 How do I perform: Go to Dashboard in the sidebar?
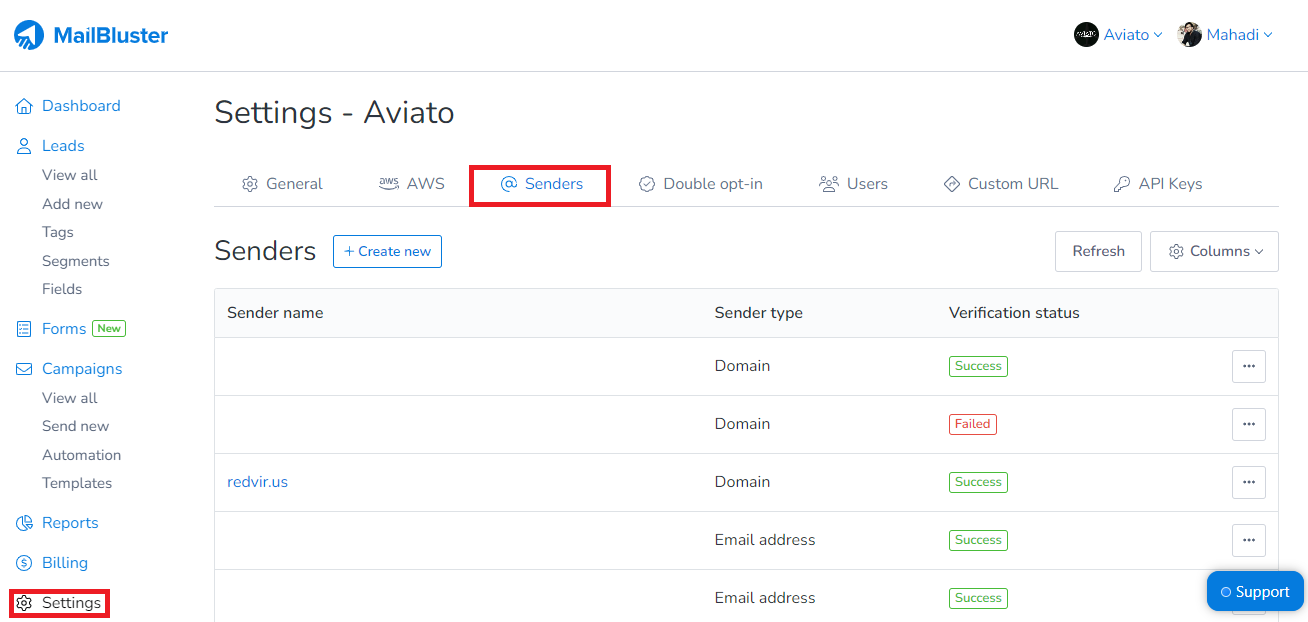point(81,106)
